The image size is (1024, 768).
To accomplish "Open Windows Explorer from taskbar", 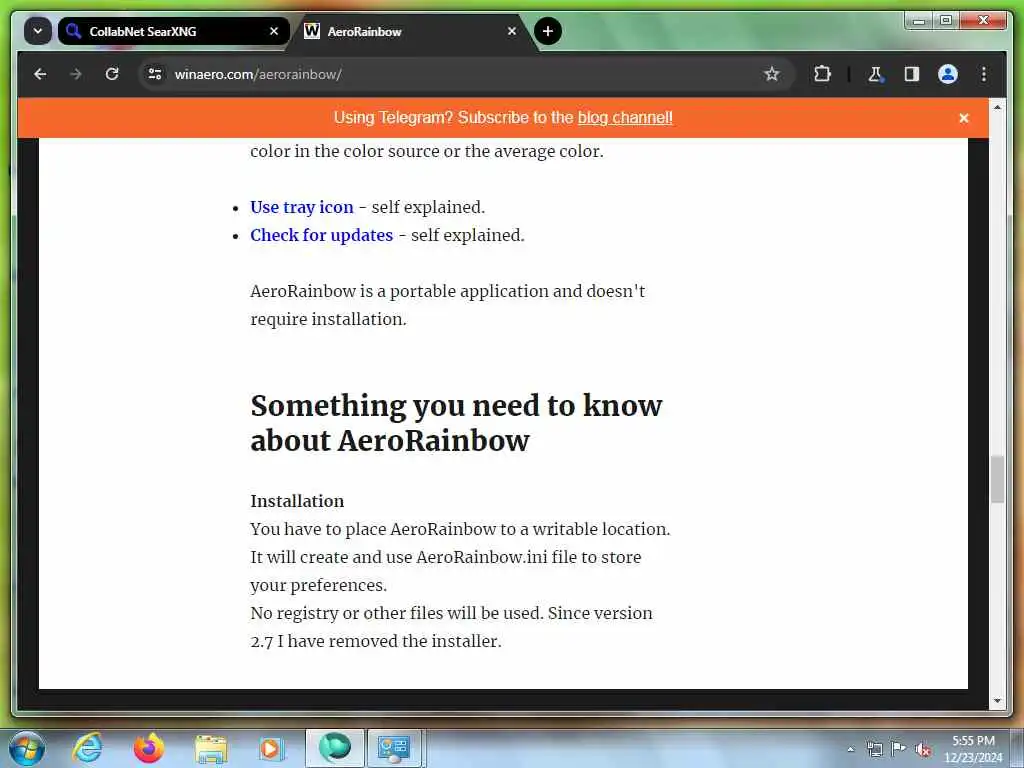I will click(x=210, y=748).
